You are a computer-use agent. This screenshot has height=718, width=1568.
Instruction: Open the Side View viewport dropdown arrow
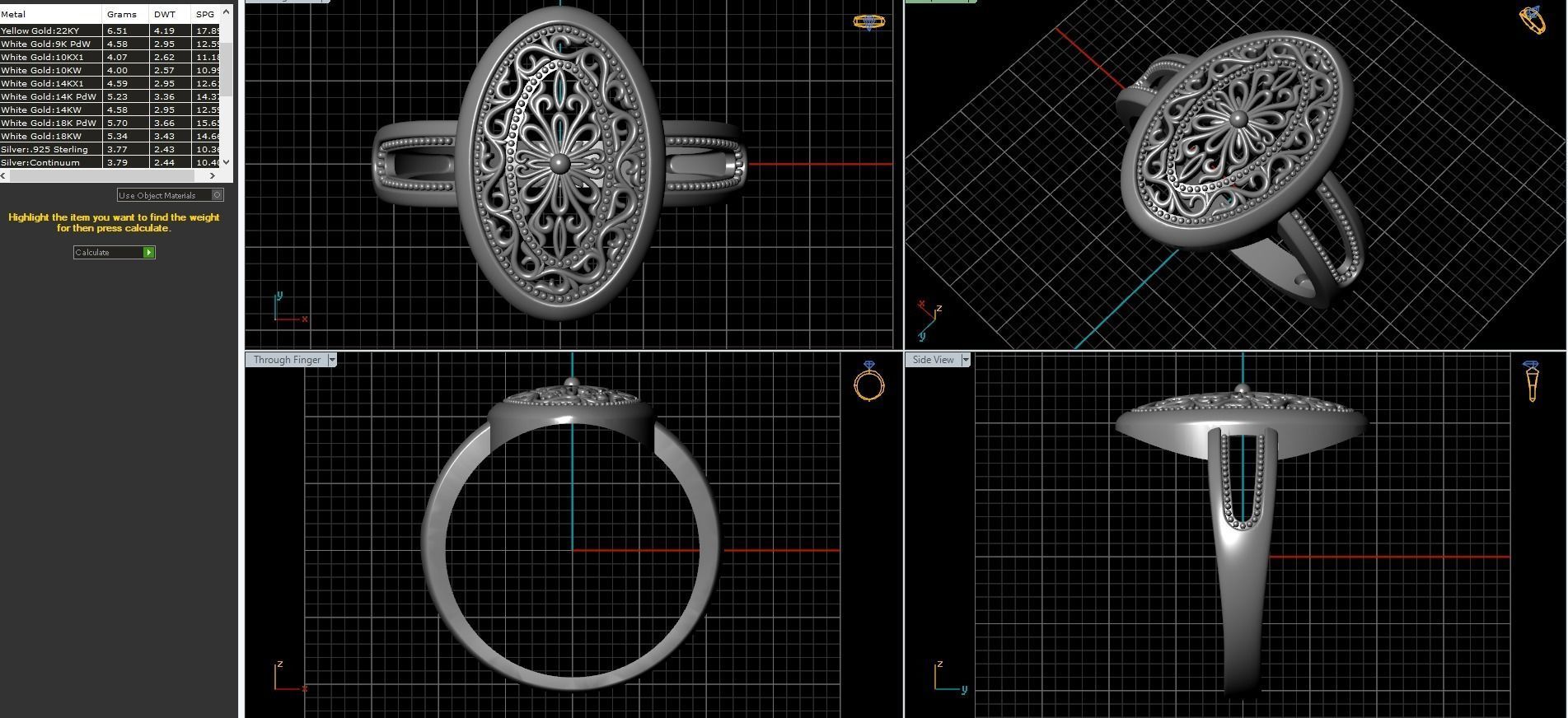(x=966, y=360)
